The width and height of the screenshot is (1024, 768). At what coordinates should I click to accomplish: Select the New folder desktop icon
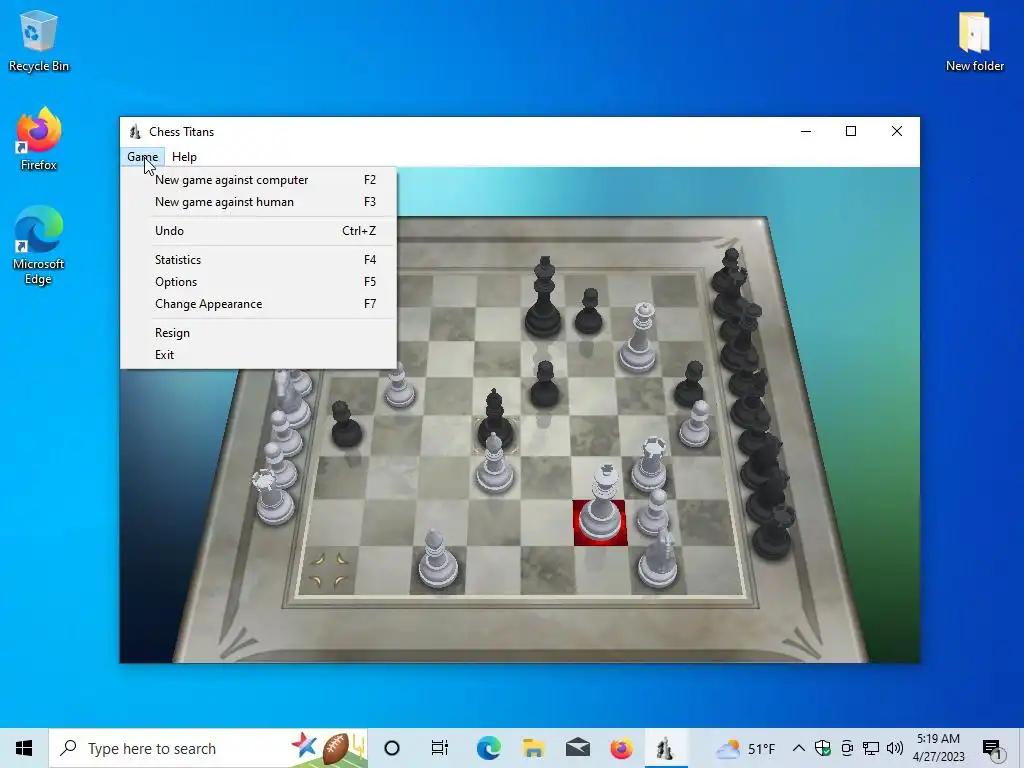click(x=974, y=41)
